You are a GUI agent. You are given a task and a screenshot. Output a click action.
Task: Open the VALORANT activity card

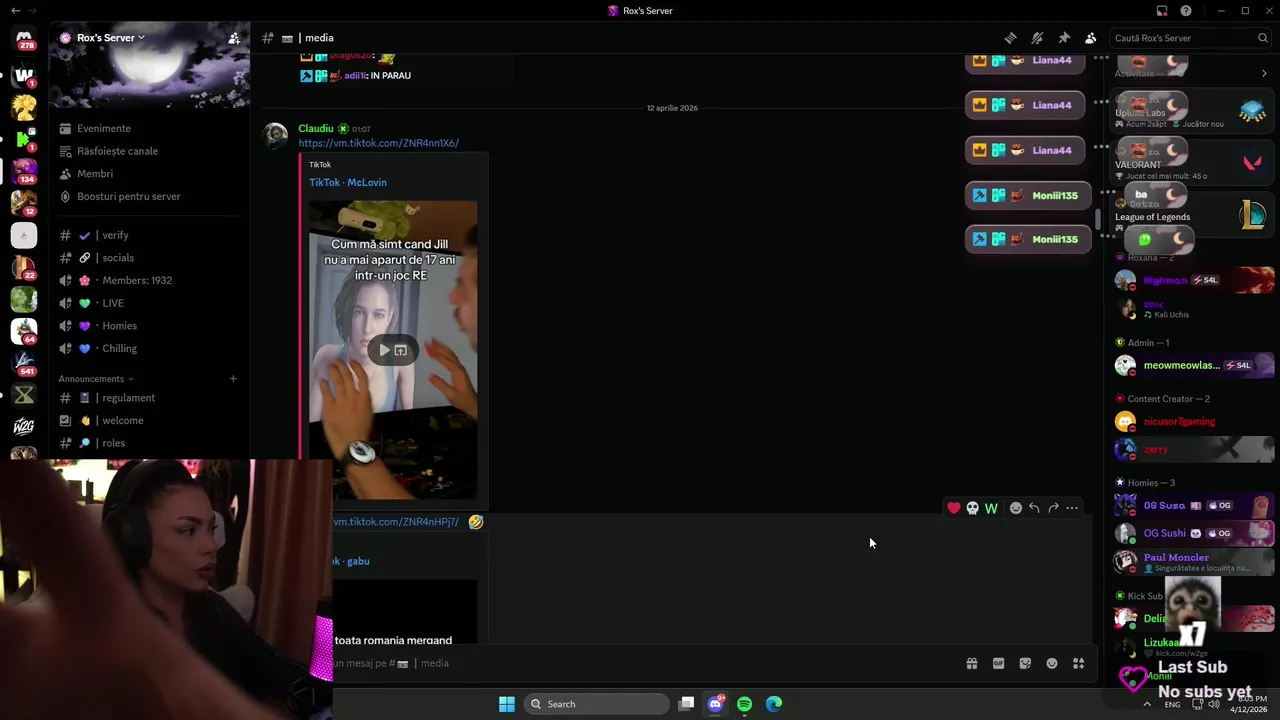1190,164
